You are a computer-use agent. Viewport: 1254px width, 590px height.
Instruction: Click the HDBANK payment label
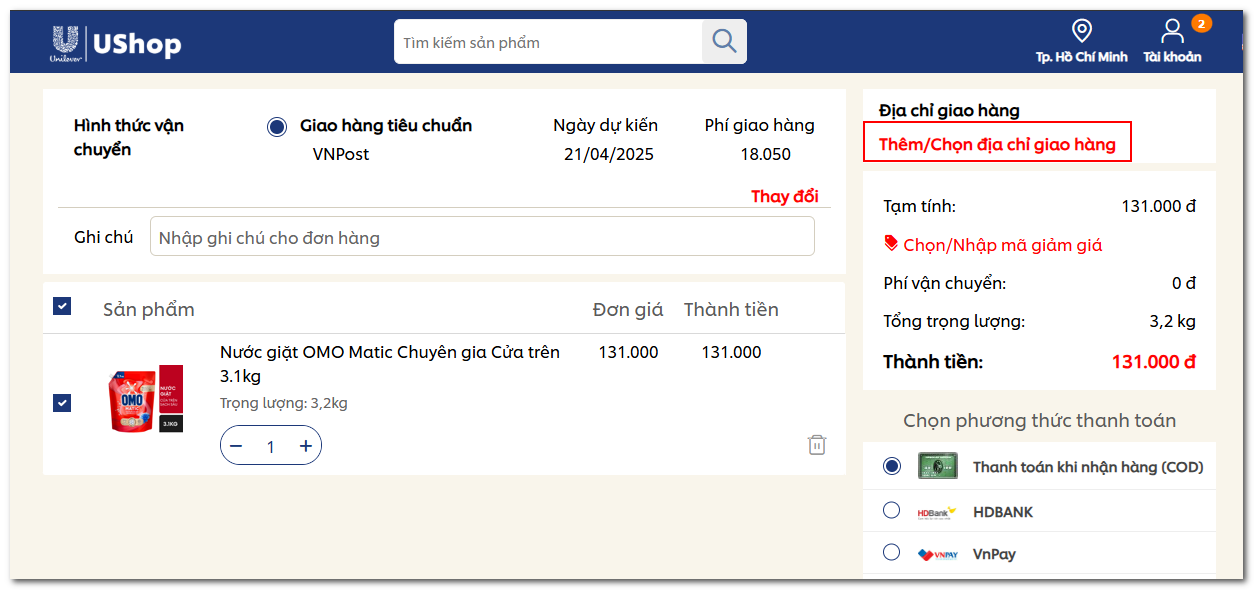pos(1003,512)
